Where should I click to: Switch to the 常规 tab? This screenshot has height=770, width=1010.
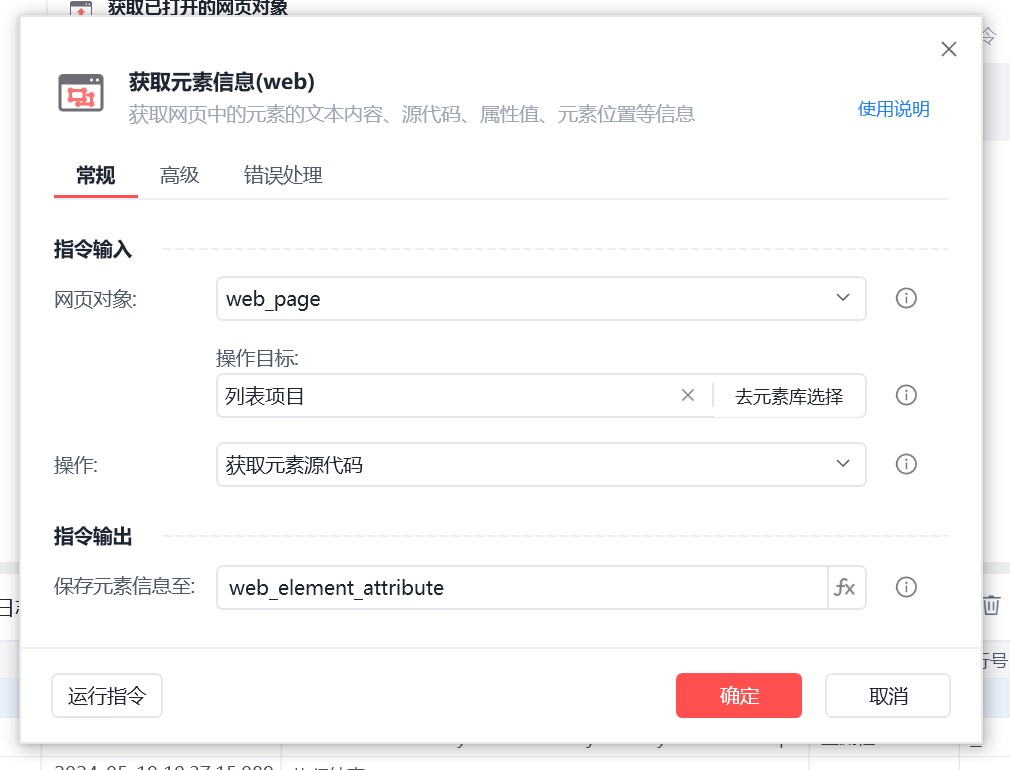pyautogui.click(x=96, y=176)
